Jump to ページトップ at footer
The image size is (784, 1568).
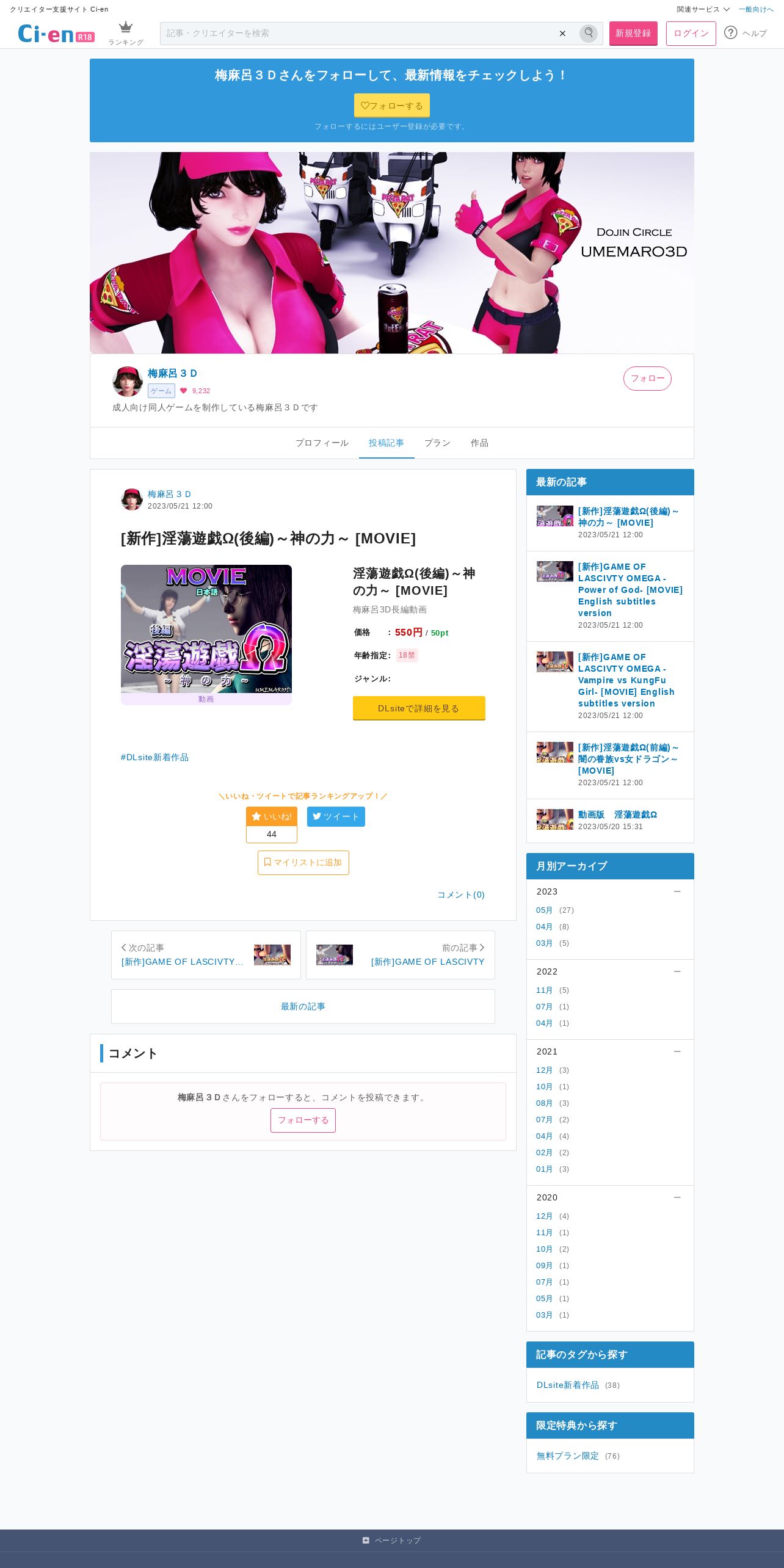pyautogui.click(x=392, y=1541)
